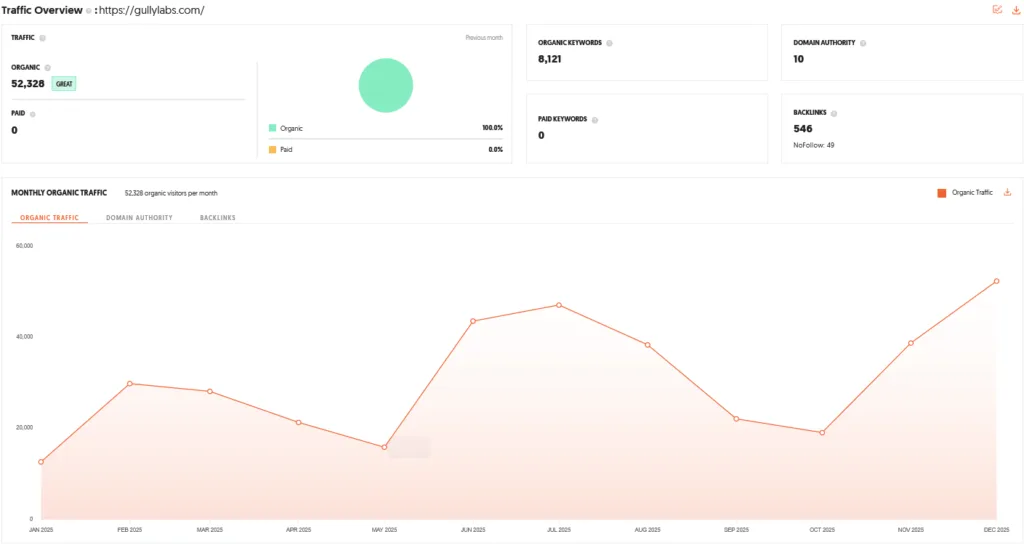Screen dimensions: 1024x545
Task: Click the info icon next to ORGANIC
Action: tap(48, 68)
